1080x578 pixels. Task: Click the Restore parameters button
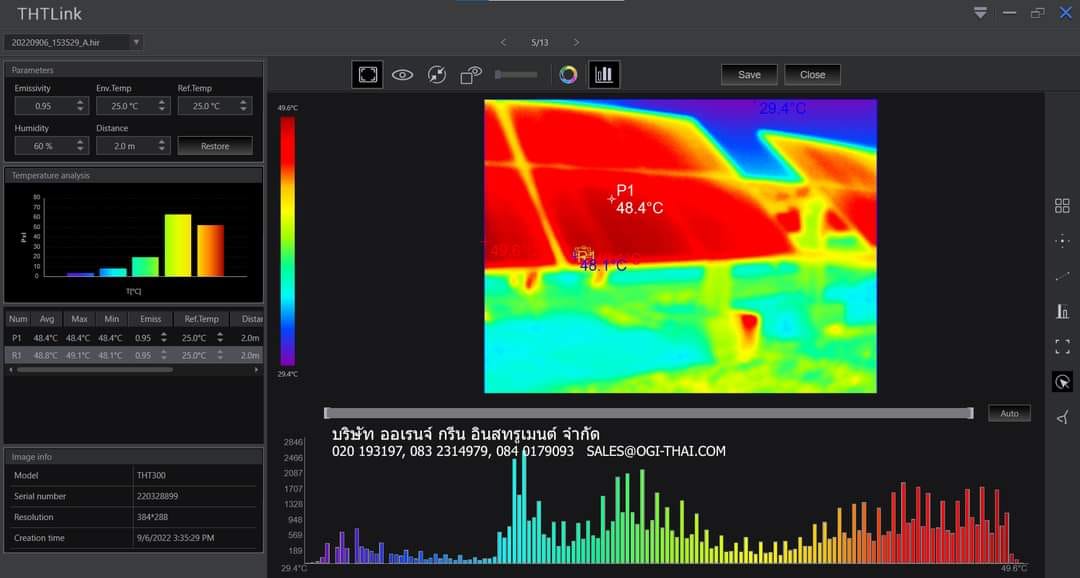pyautogui.click(x=215, y=146)
